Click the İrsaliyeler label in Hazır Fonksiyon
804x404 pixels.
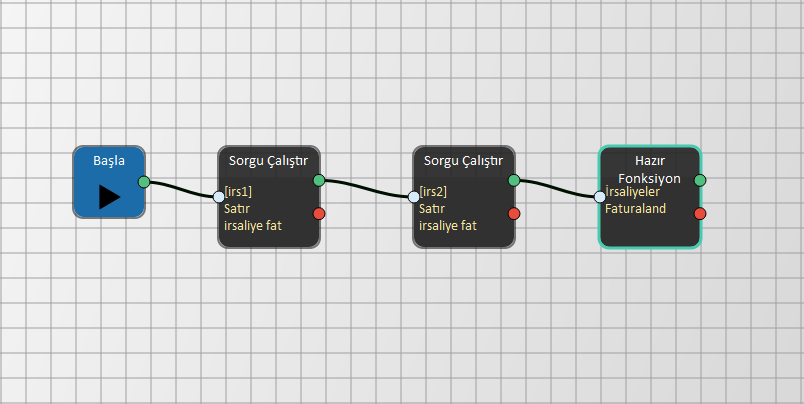pos(633,192)
